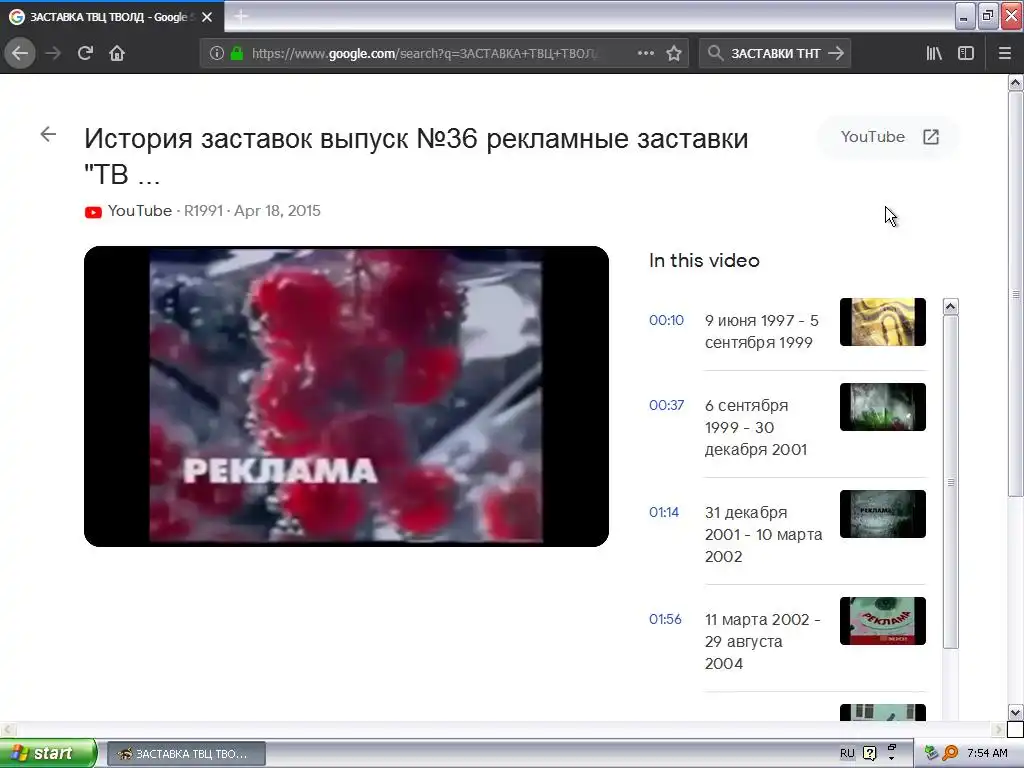Image resolution: width=1024 pixels, height=768 pixels.
Task: Click the orange magnifier tray icon
Action: click(x=950, y=754)
